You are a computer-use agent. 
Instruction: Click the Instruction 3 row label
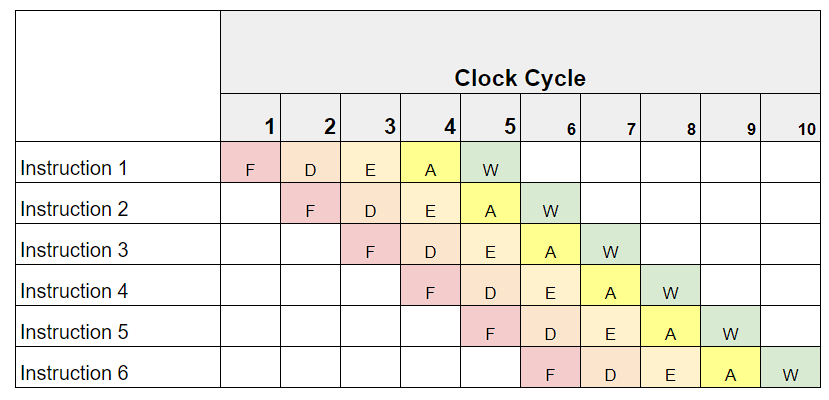click(75, 250)
